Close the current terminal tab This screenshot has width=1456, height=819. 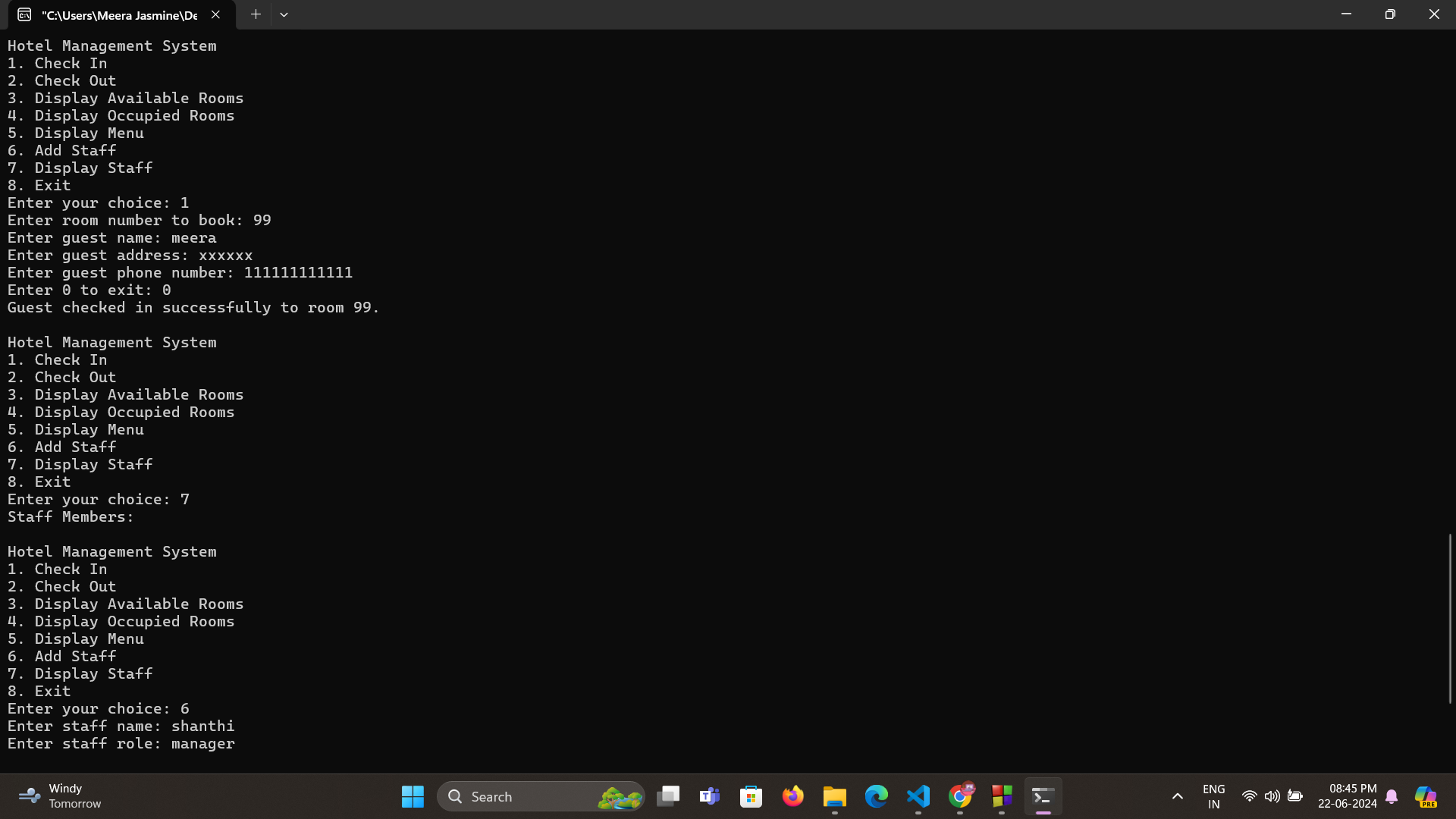[215, 14]
